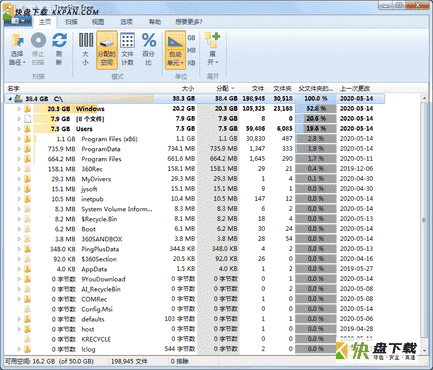Click the 9YouDownload folder icon
The width and height of the screenshot is (433, 370).
[x=27, y=279]
